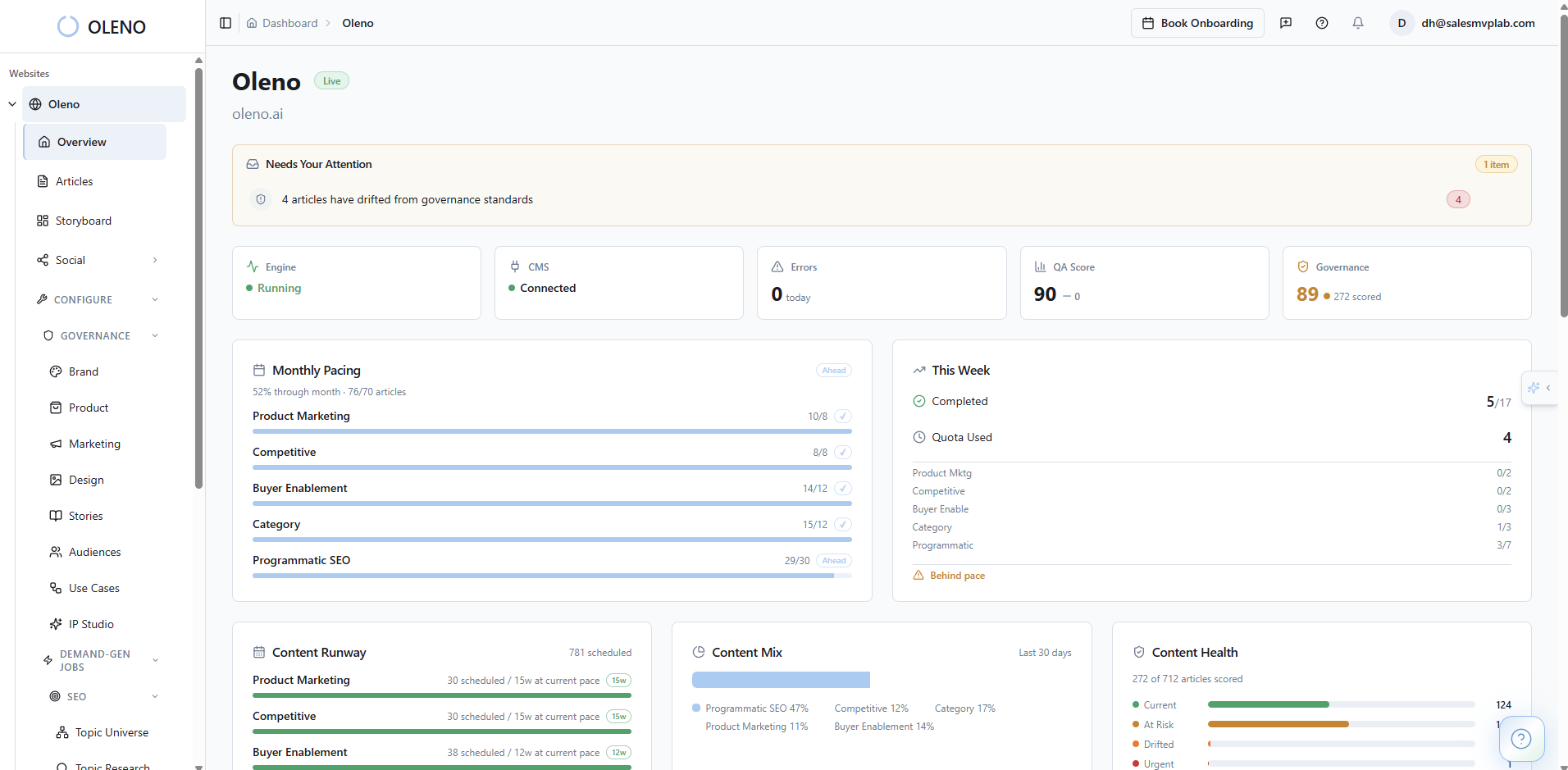Click the governance shield alert icon
The width and height of the screenshot is (1568, 770).
tap(261, 199)
